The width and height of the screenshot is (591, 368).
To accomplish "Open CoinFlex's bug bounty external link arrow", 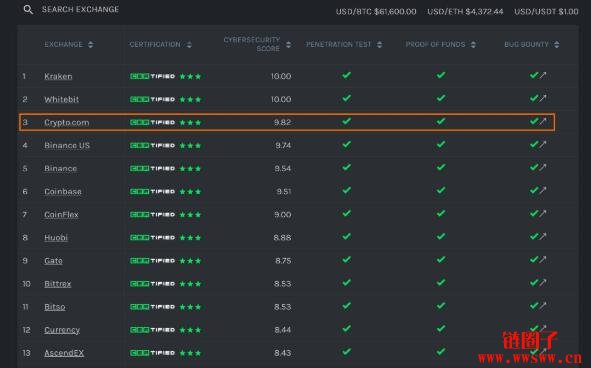I will 543,213.
